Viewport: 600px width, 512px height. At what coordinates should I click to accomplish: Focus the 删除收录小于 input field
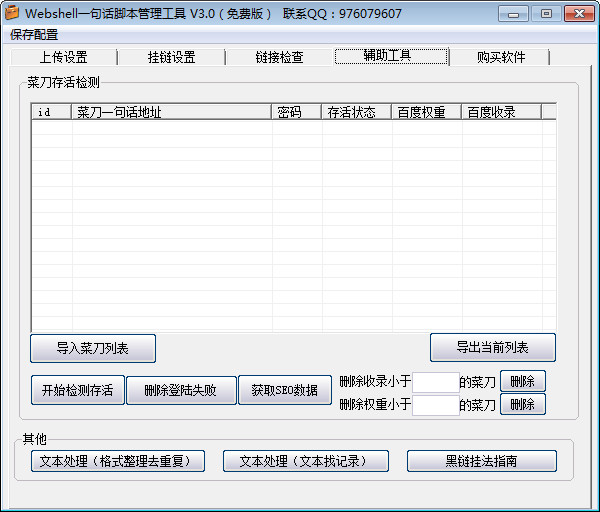click(436, 382)
